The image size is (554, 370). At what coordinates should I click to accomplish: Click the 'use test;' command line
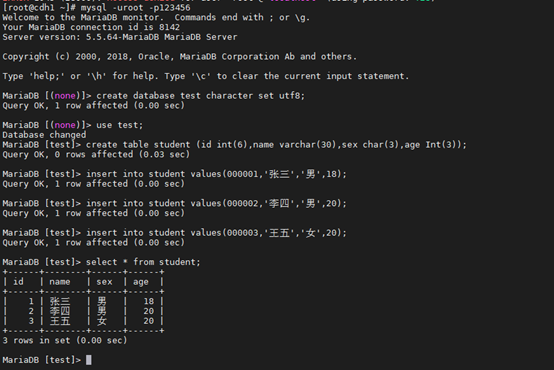tap(120, 125)
